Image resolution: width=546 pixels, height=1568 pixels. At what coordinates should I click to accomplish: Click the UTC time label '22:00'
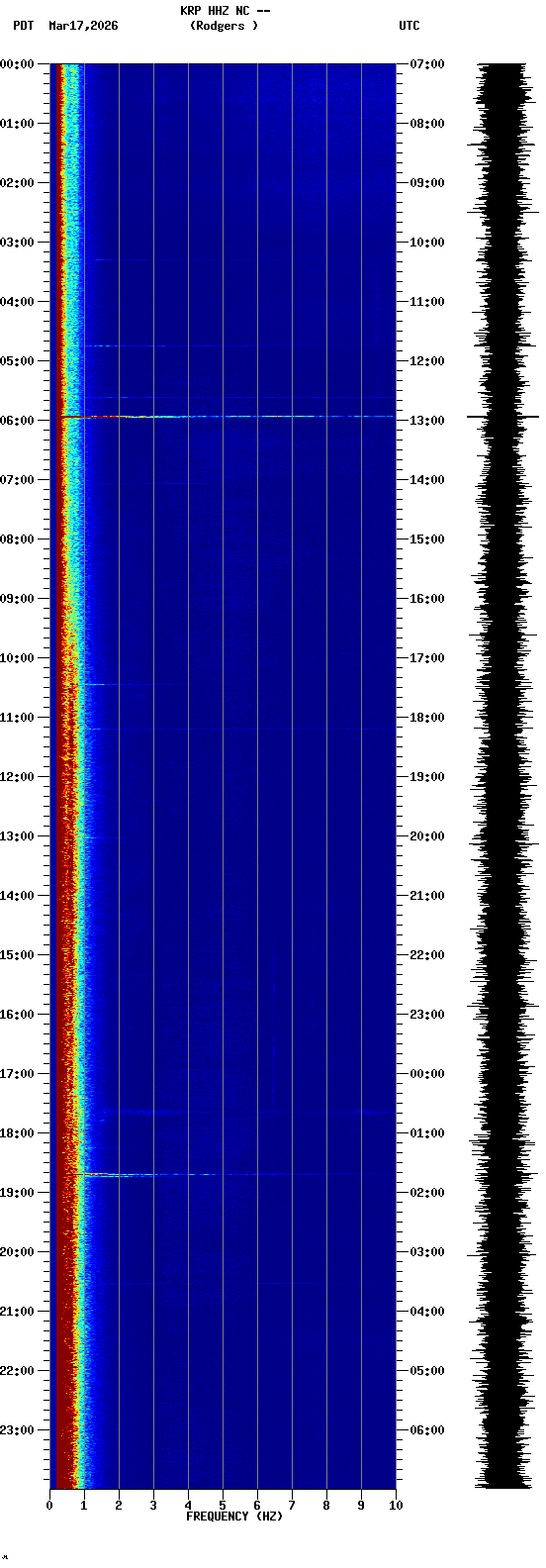427,955
